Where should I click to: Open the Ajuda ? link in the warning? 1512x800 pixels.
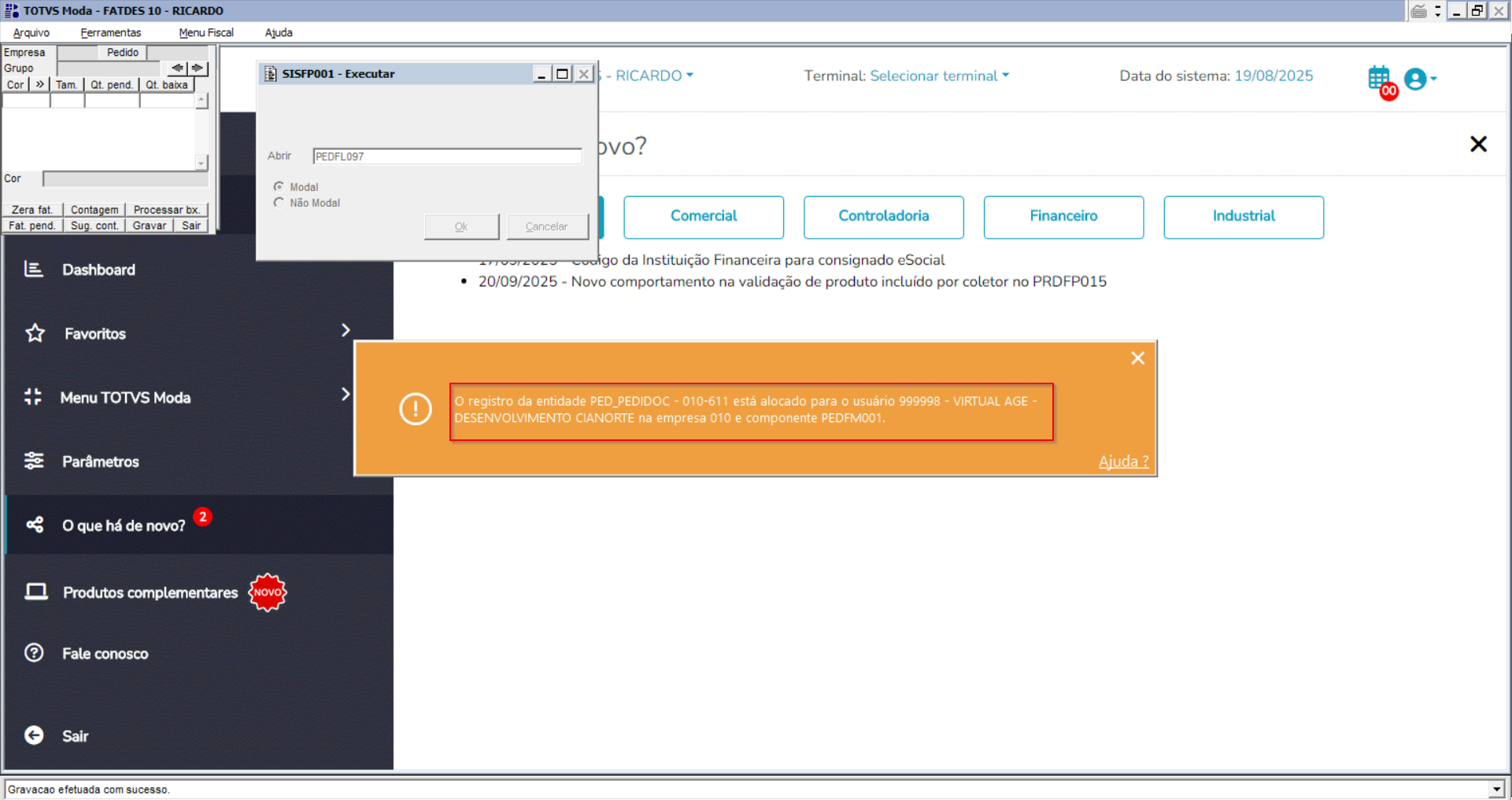pyautogui.click(x=1123, y=461)
